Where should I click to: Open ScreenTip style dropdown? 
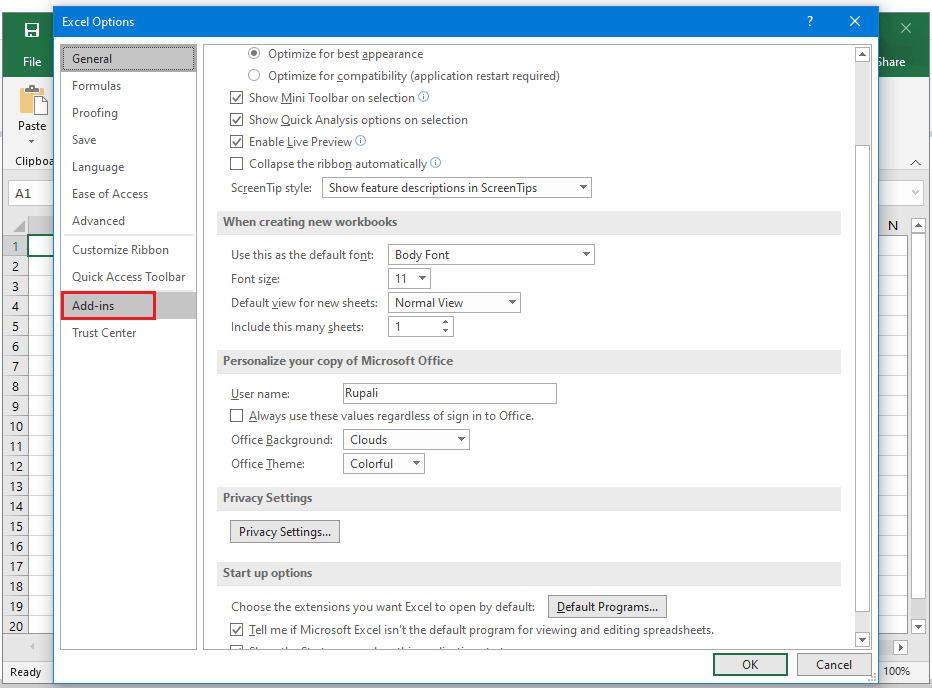click(x=456, y=188)
